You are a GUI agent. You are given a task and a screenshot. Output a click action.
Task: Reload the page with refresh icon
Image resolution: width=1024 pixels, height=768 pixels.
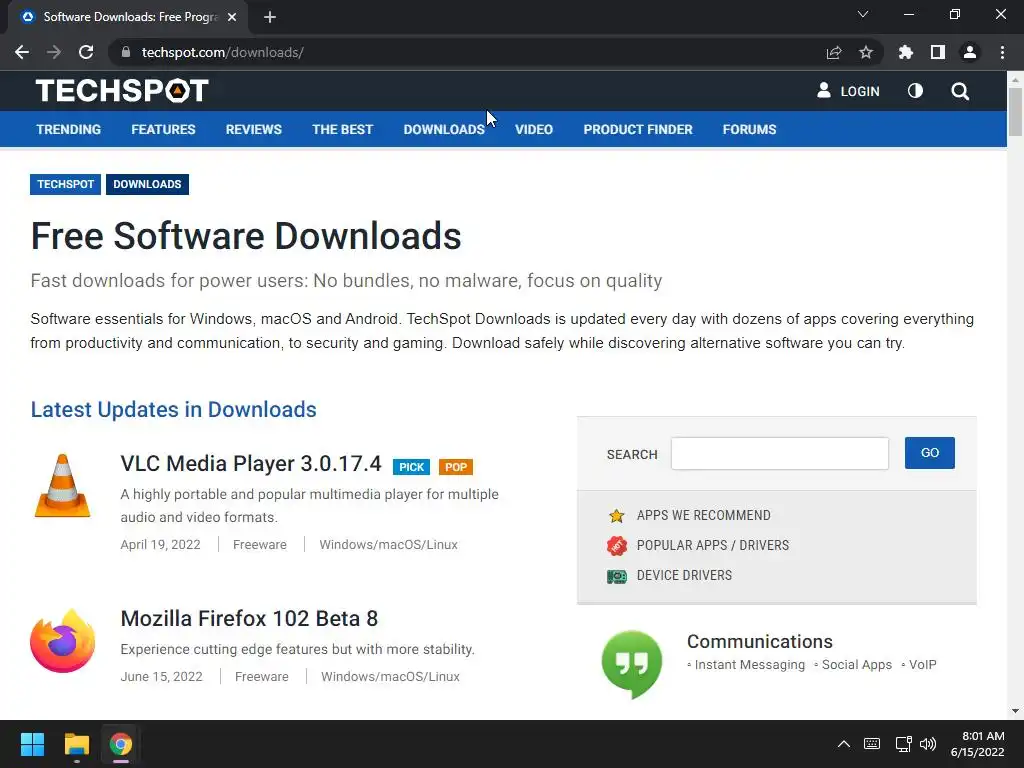(x=86, y=52)
